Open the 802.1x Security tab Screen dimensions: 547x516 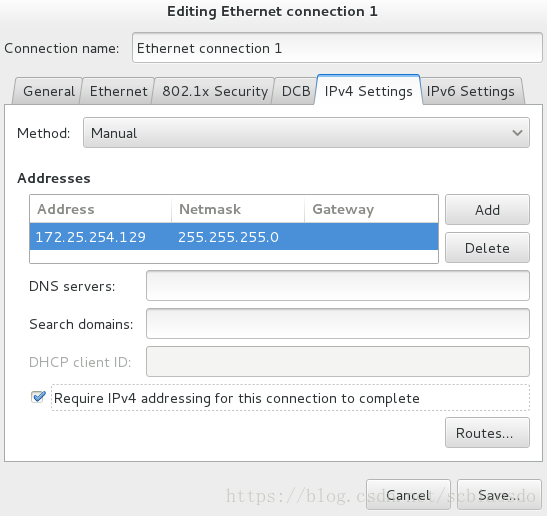point(215,91)
